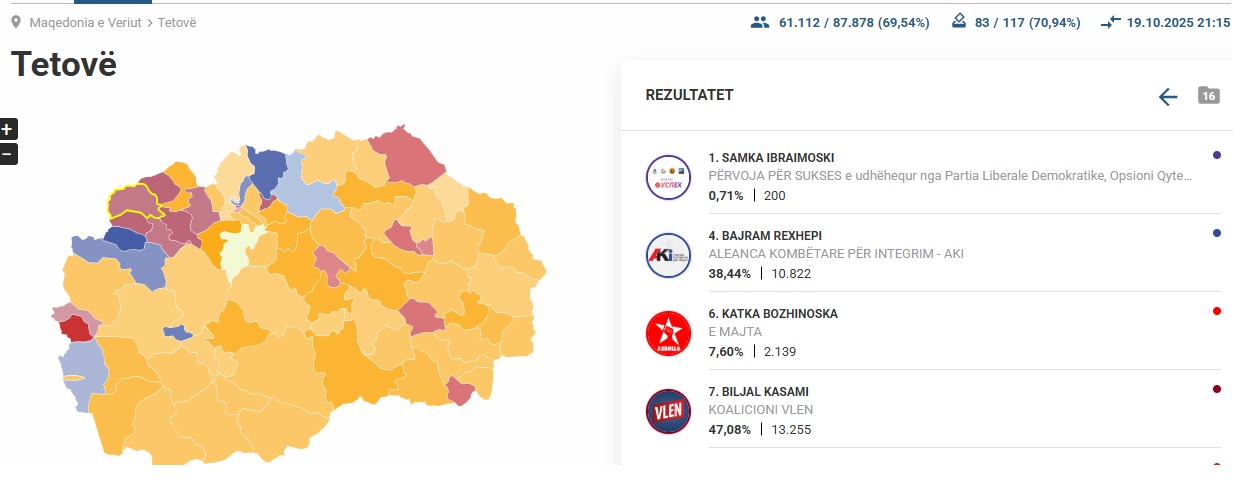Click the voter turnout people icon
This screenshot has height=485, width=1233.
760,22
